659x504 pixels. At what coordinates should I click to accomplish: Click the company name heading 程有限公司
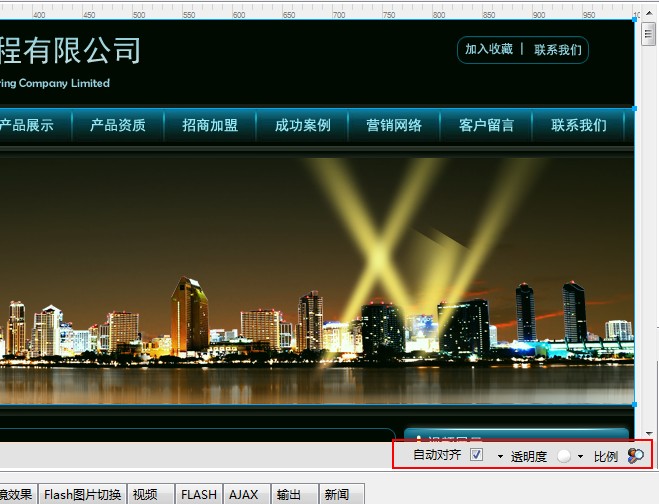click(x=70, y=50)
